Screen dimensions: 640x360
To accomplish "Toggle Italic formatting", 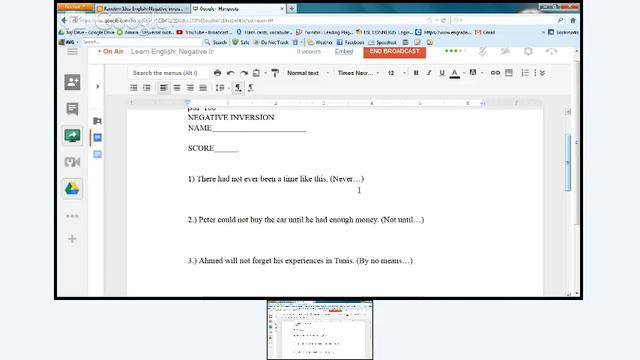I will click(429, 73).
